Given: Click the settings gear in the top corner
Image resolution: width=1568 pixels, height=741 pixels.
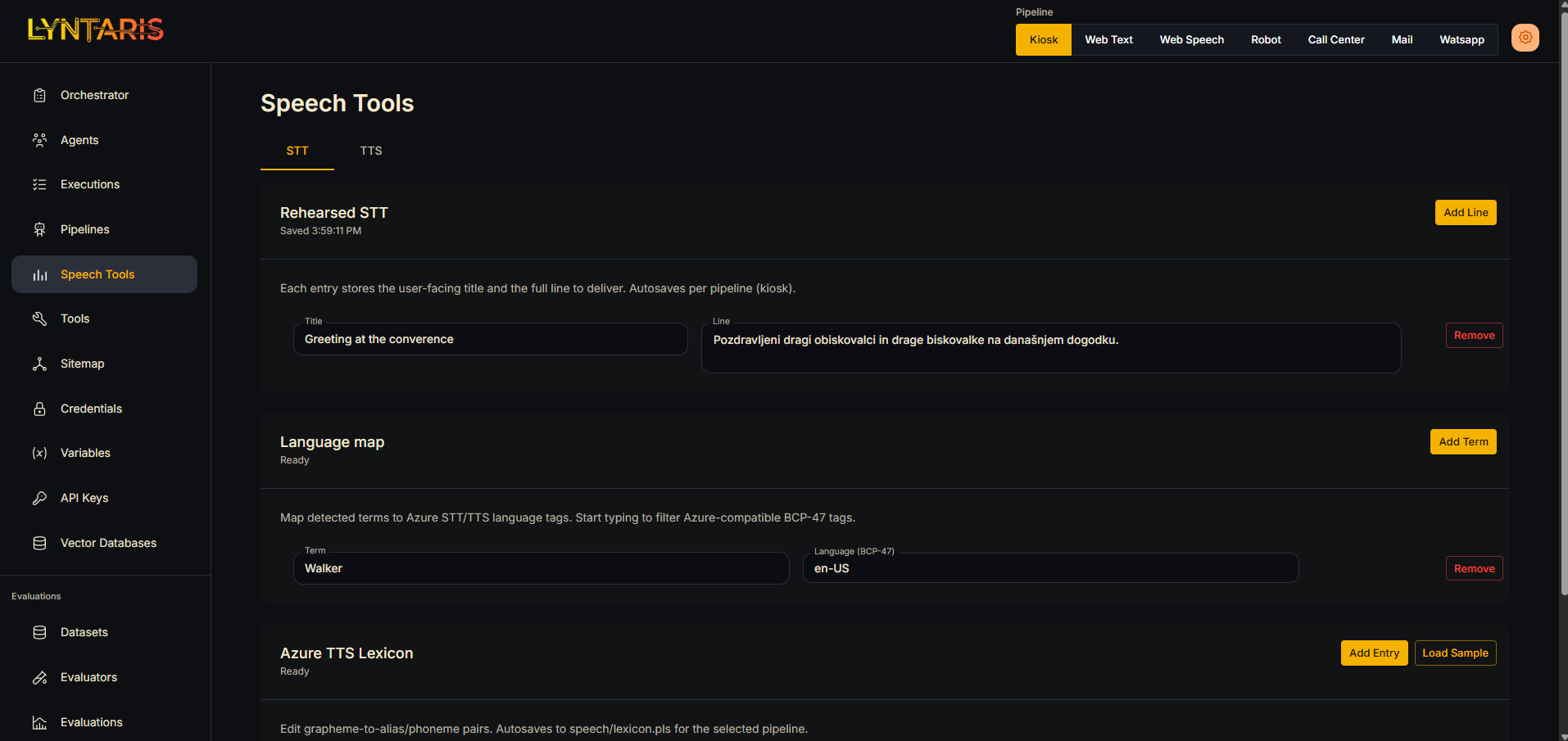Looking at the screenshot, I should coord(1525,38).
